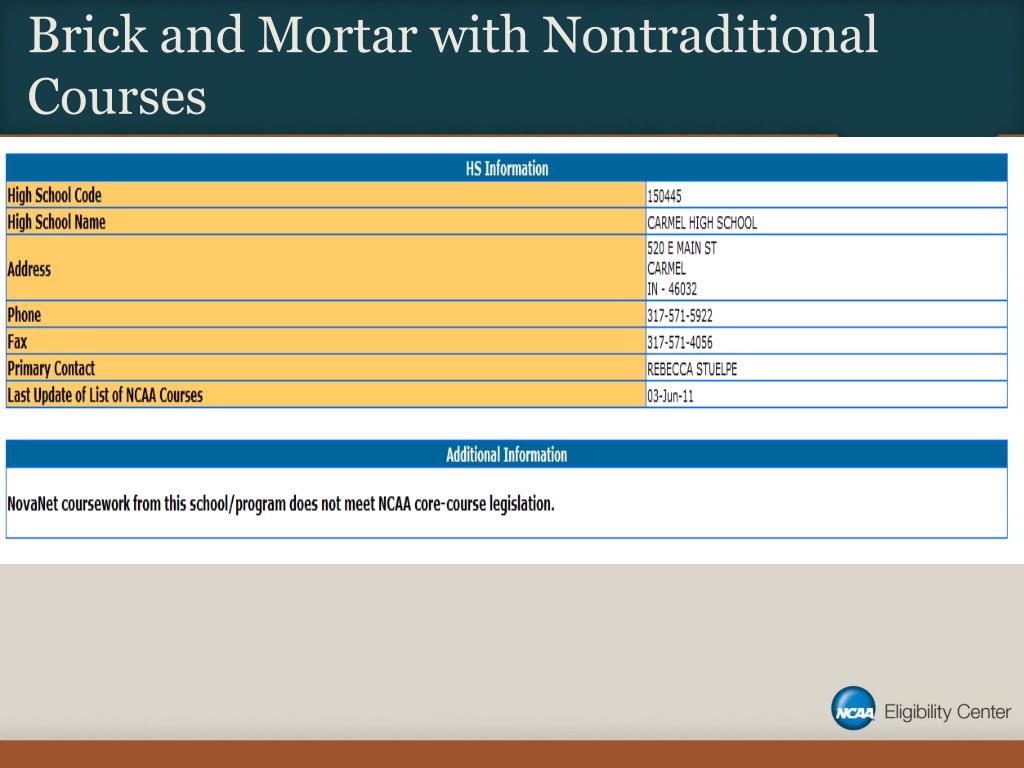Select phone number 317-571-5922

coord(680,315)
